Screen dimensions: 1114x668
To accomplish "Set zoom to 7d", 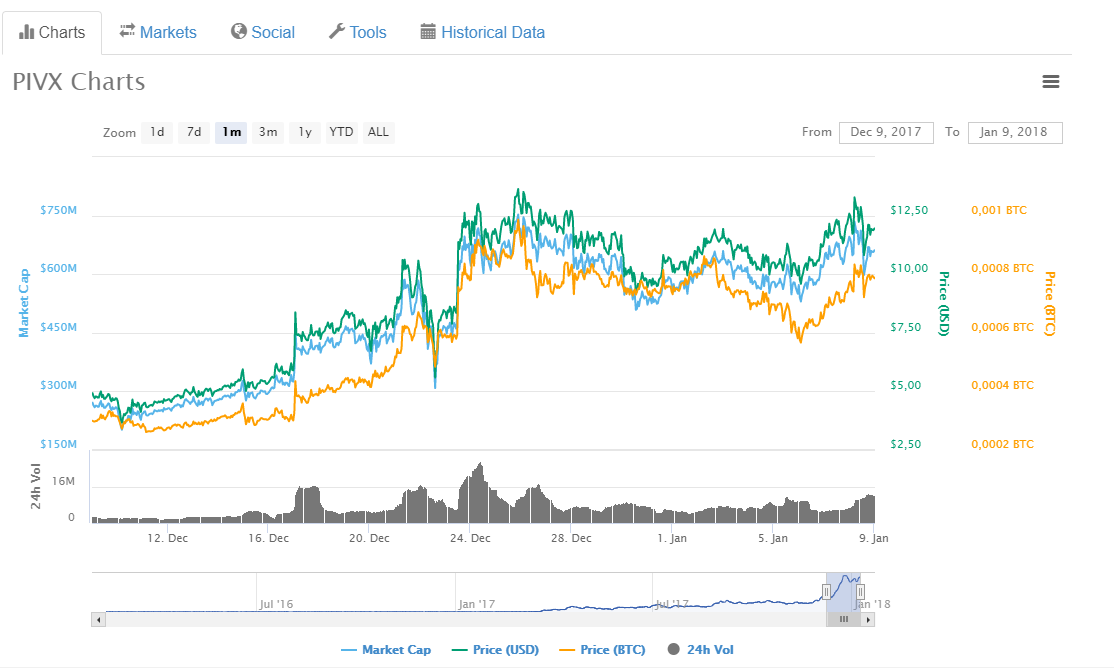I will tap(194, 132).
